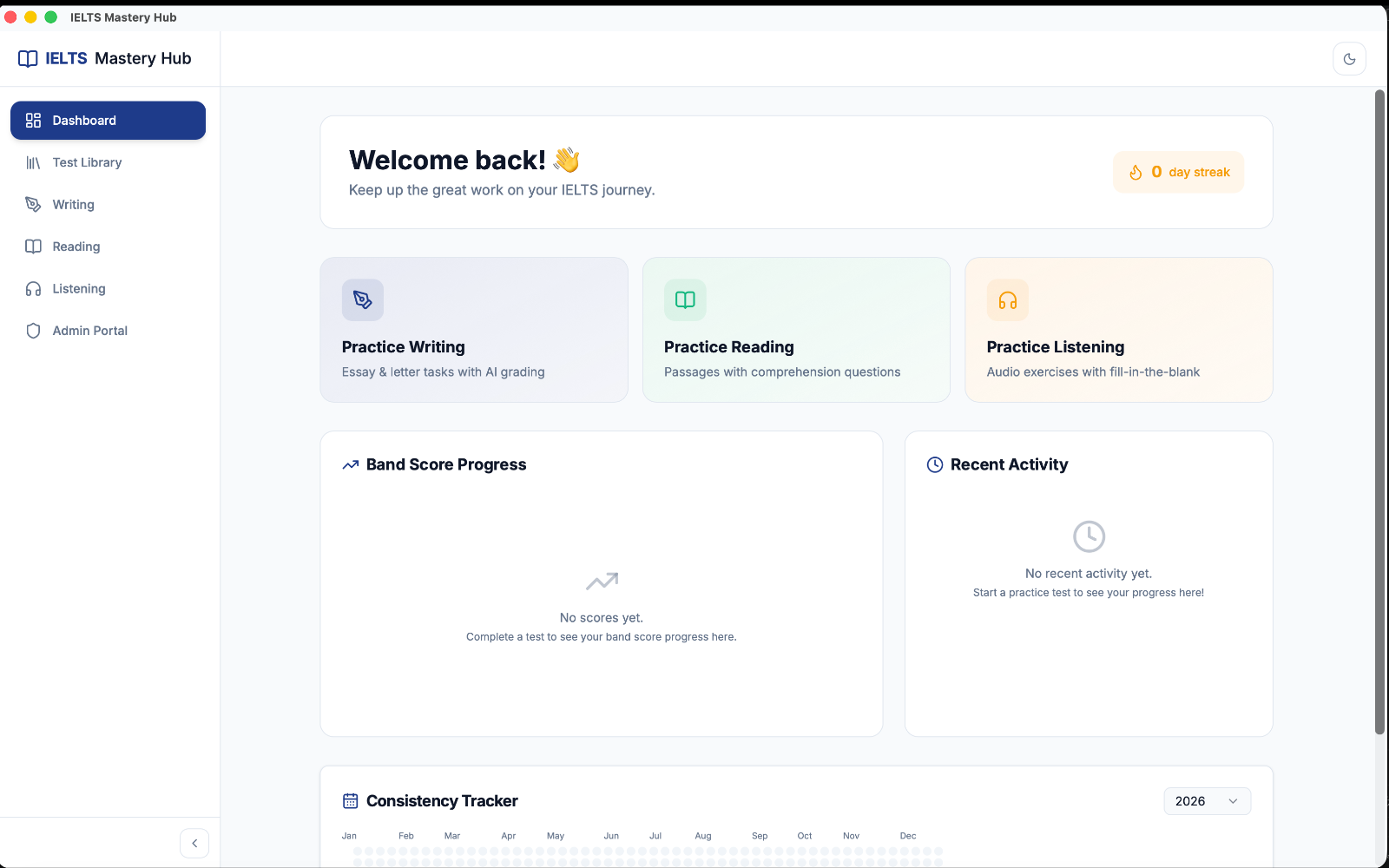Click 'No recent activity yet.' text
Viewport: 1389px width, 868px height.
pyautogui.click(x=1089, y=574)
